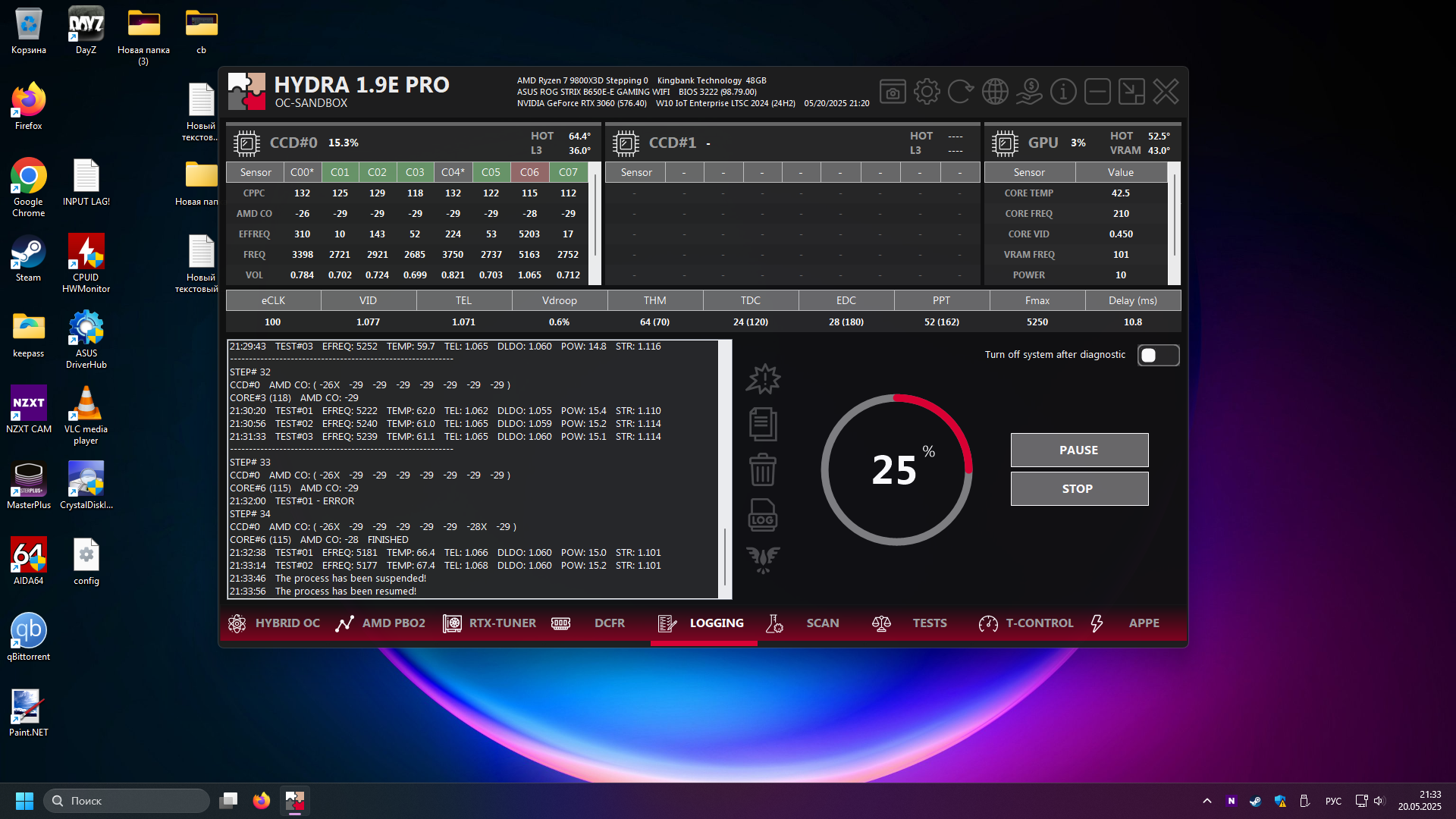
Task: Click the GPU chip icon
Action: tap(1005, 143)
